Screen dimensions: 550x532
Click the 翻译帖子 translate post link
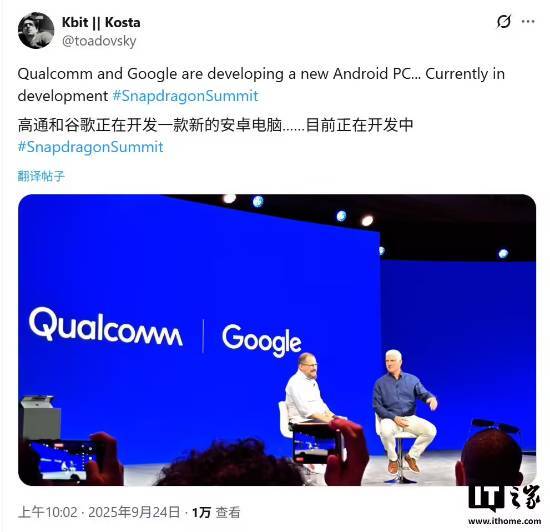pos(41,176)
